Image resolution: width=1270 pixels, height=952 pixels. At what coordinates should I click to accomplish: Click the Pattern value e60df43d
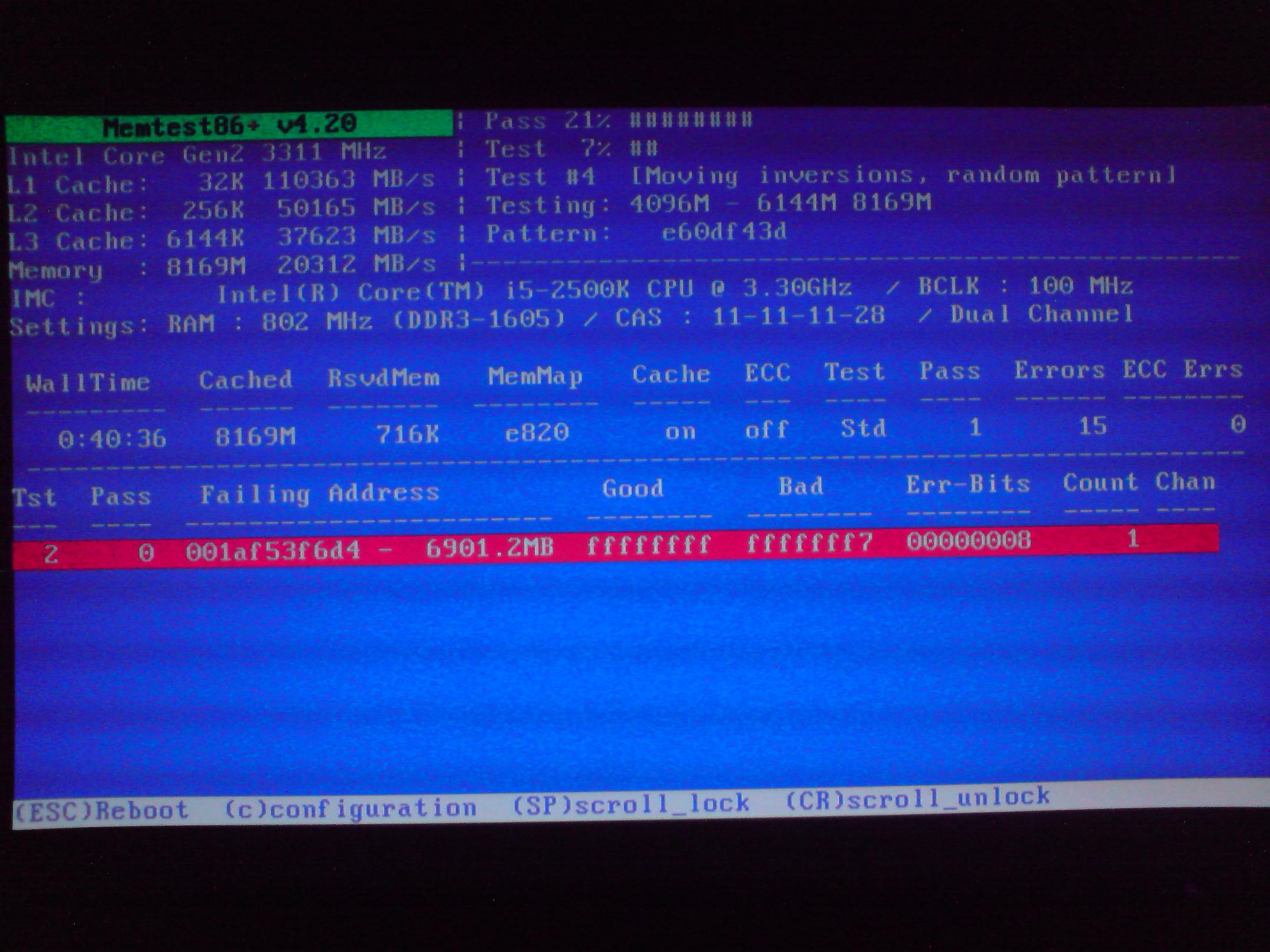pos(724,233)
